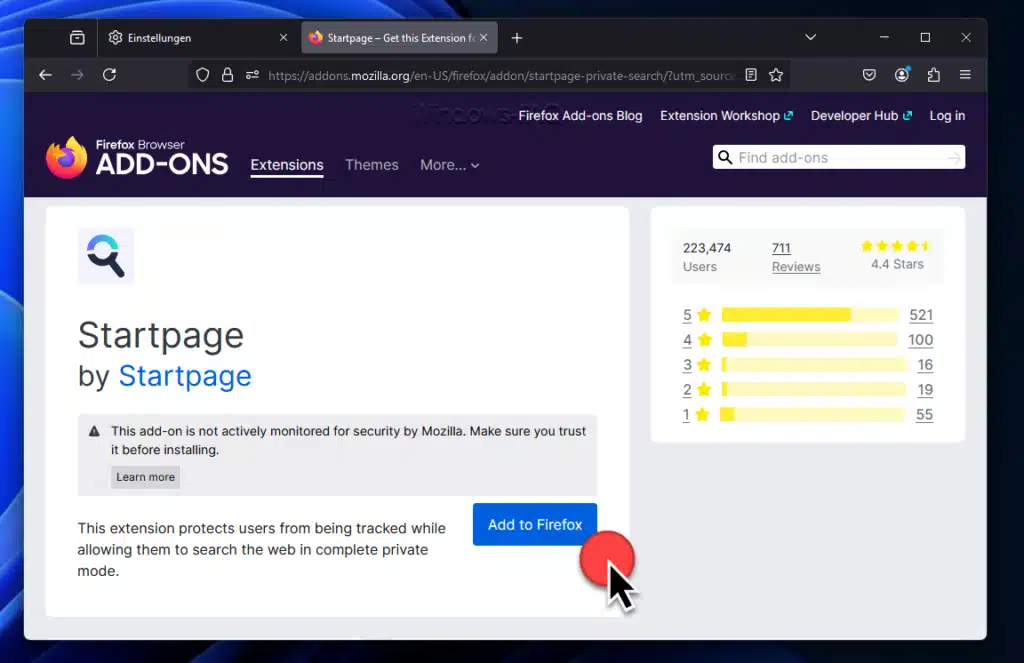Viewport: 1024px width, 663px height.
Task: Minimize the Firefox window
Action: tap(884, 37)
